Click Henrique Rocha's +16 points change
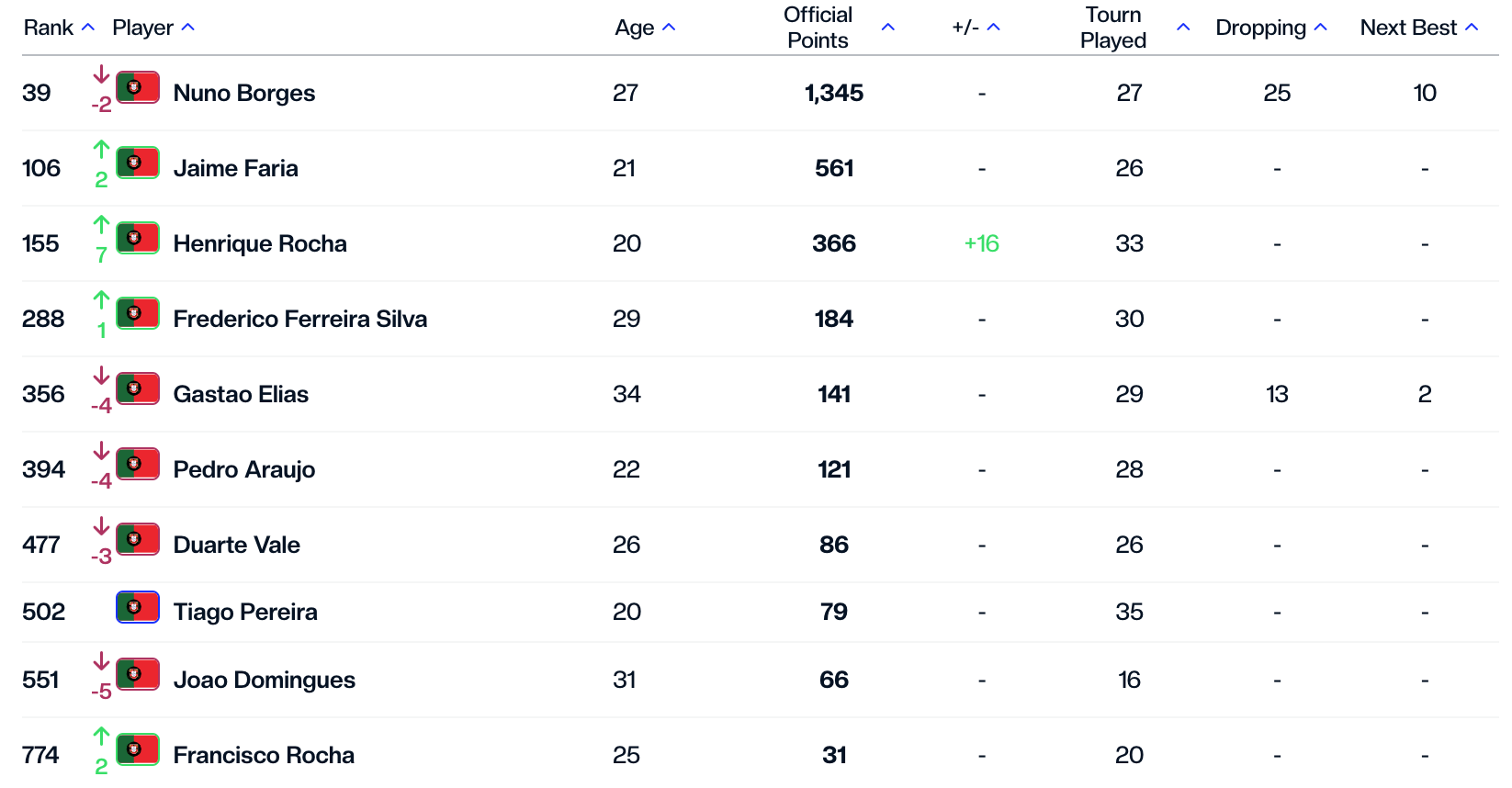 [981, 243]
